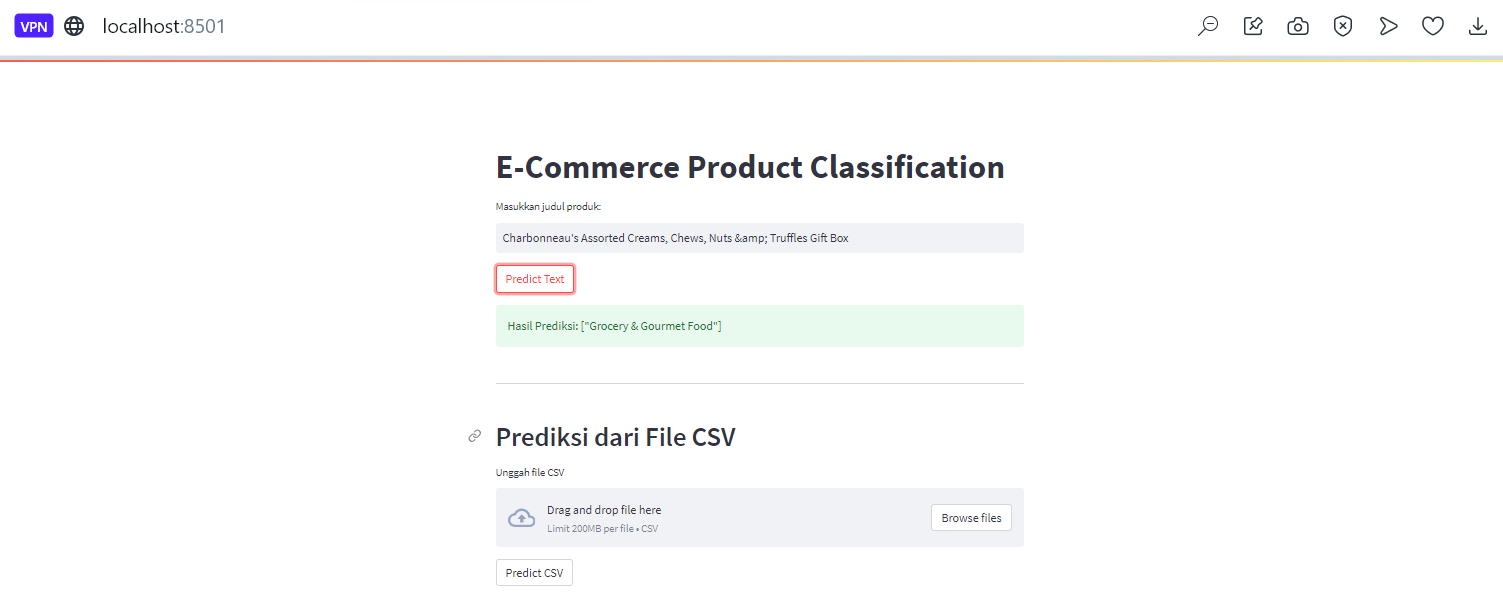Open the find-in-page magnifier icon
The image size is (1503, 615).
[1208, 27]
